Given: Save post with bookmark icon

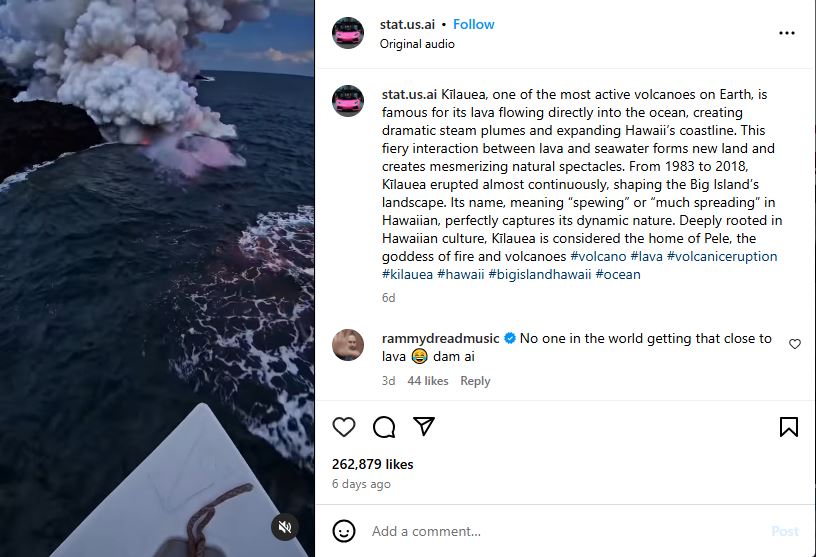Looking at the screenshot, I should [x=788, y=427].
